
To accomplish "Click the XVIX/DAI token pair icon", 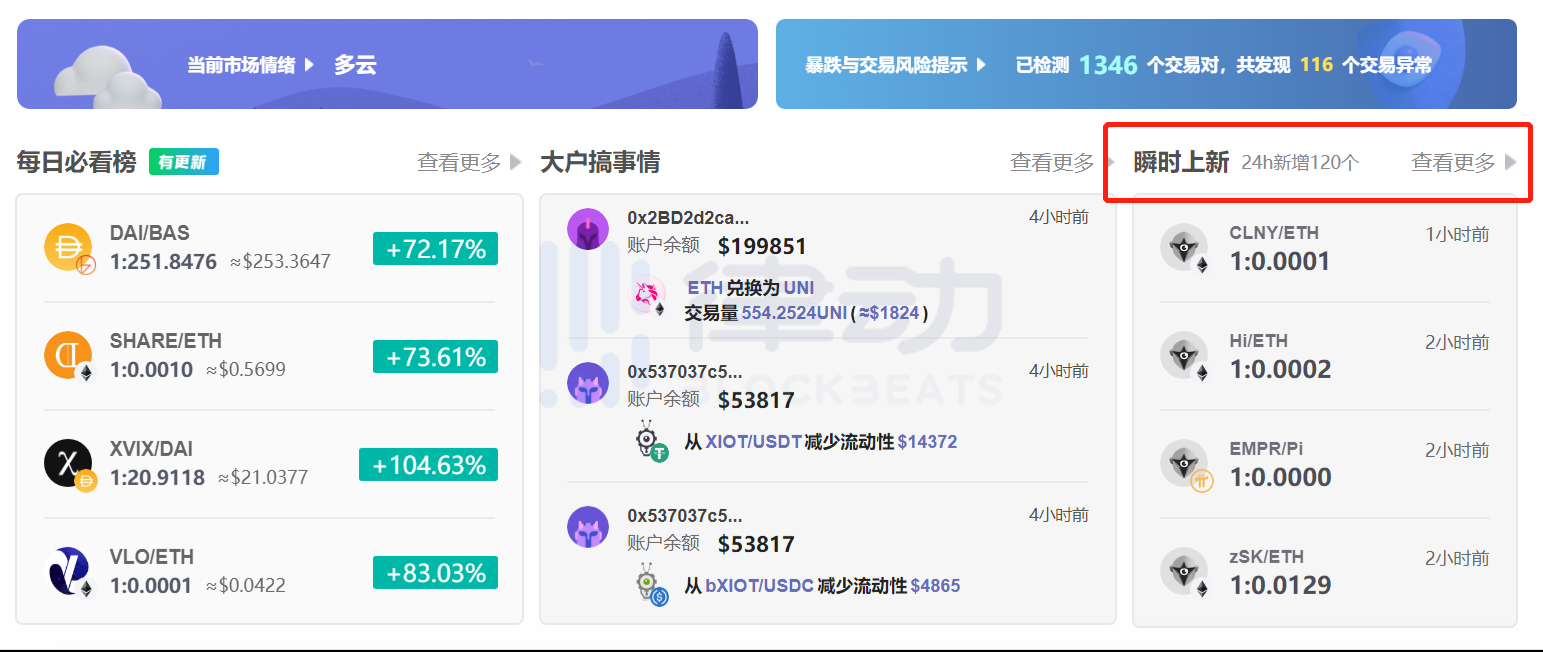I will [x=70, y=465].
